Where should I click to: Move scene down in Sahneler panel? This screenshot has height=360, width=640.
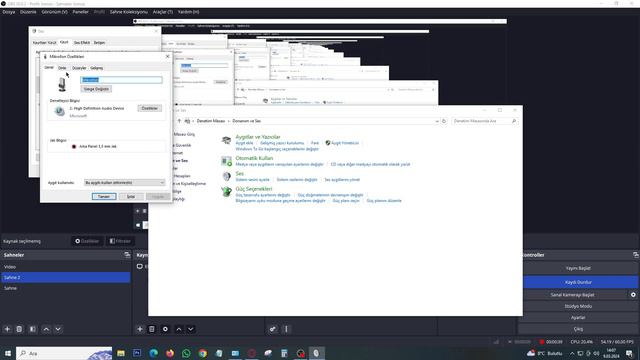tap(58, 329)
